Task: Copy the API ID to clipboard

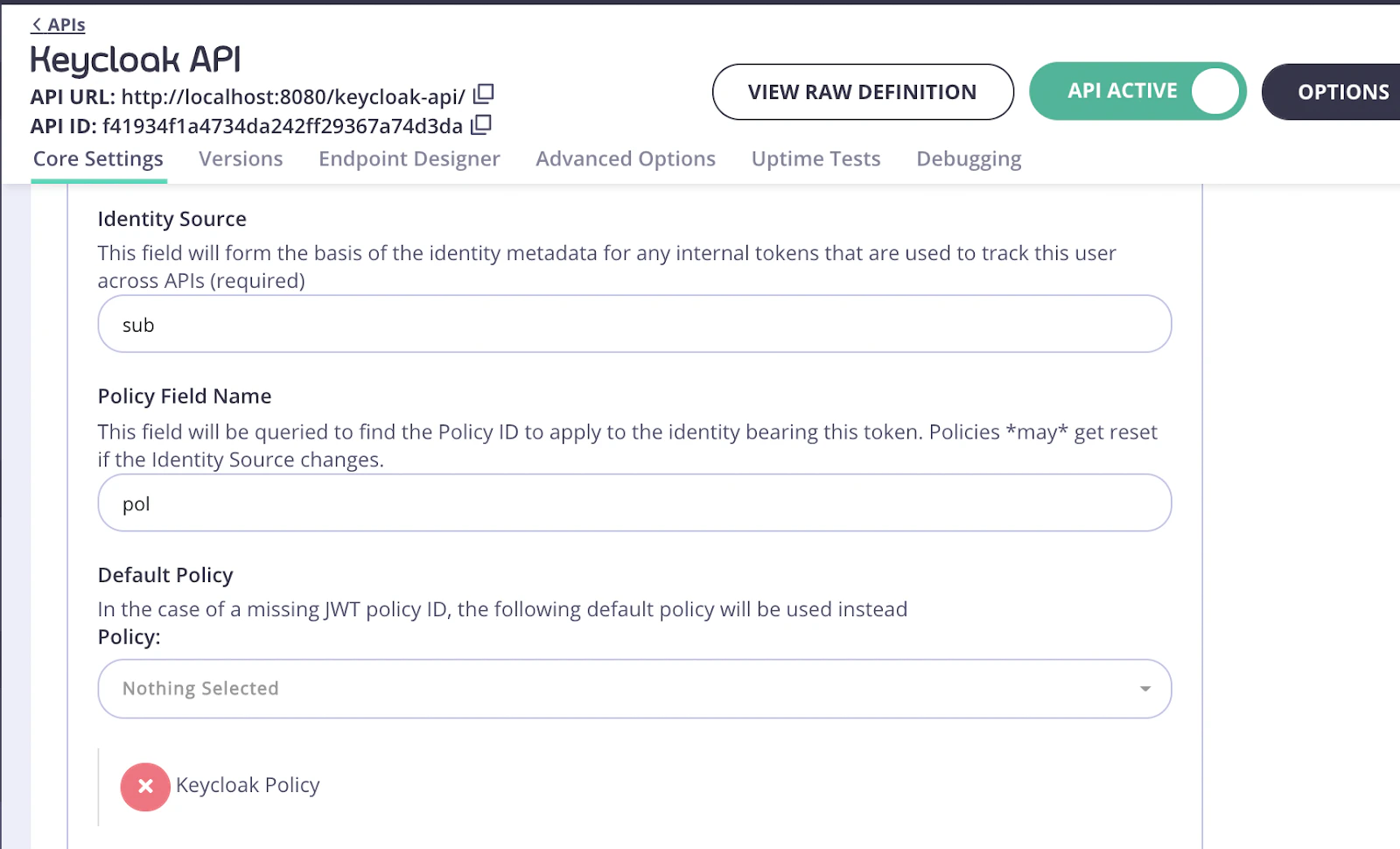Action: click(x=481, y=125)
